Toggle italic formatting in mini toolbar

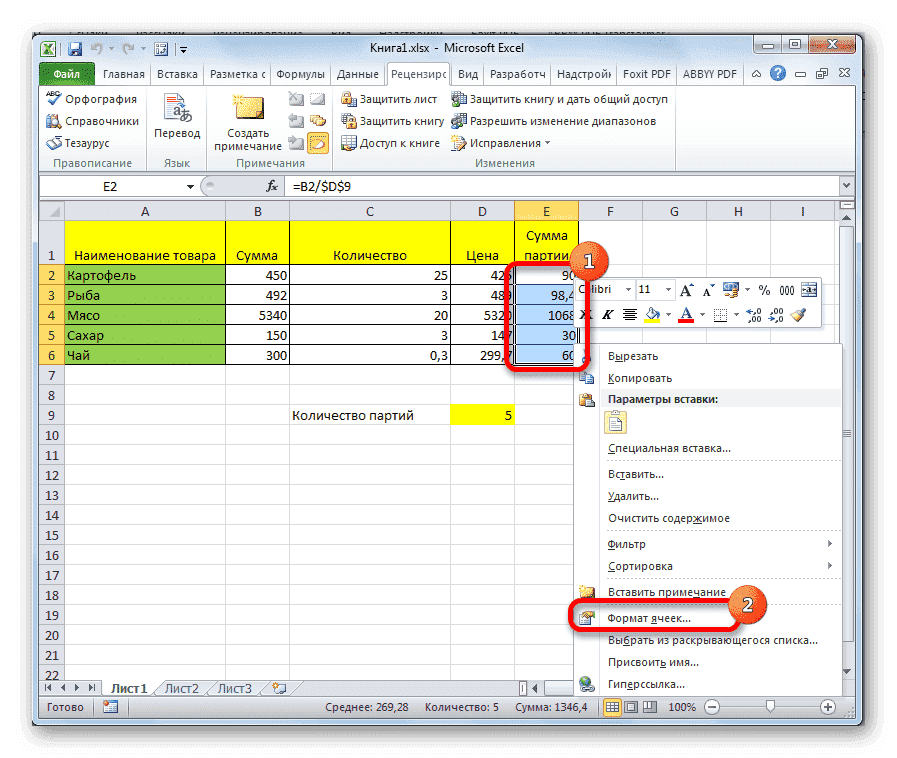point(608,314)
